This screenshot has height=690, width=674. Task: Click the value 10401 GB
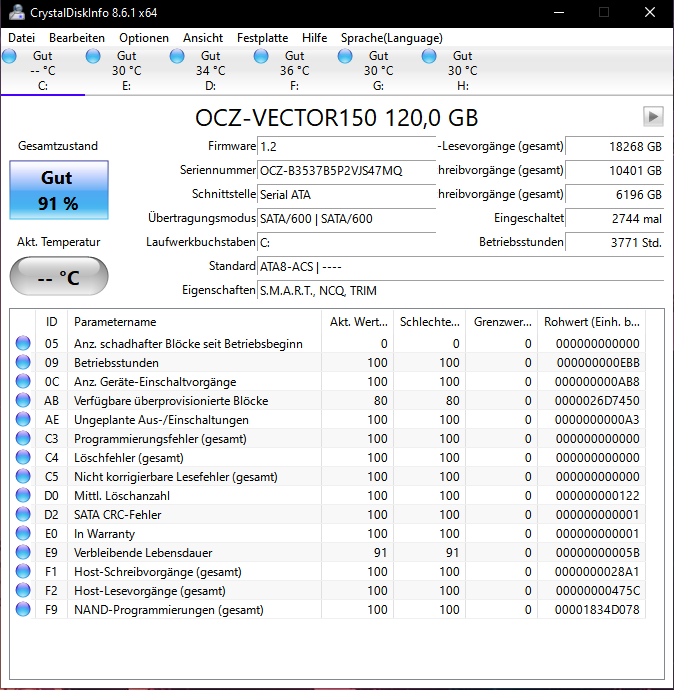pyautogui.click(x=615, y=171)
